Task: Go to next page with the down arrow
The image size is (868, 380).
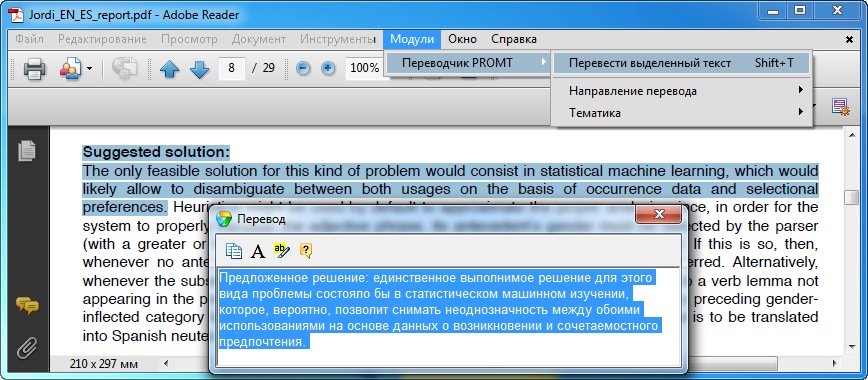Action: coord(199,69)
